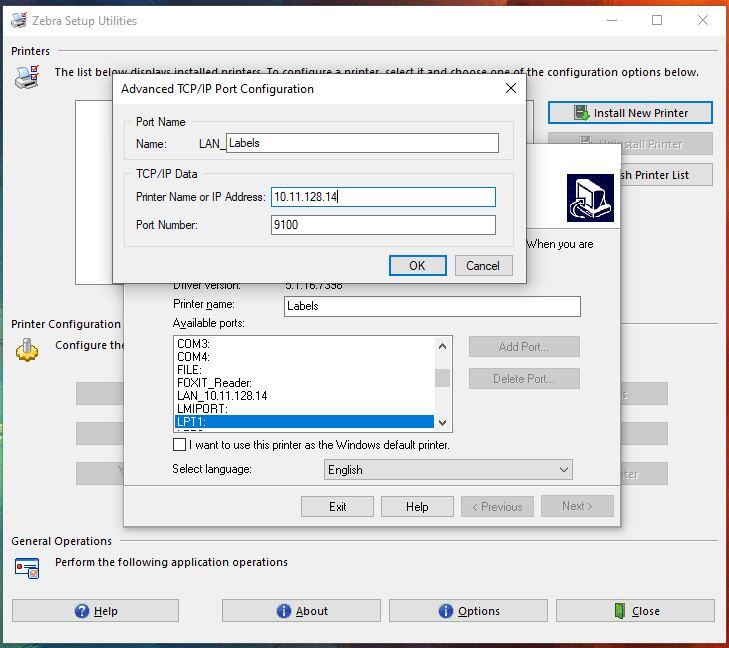Open the Options dialog
The width and height of the screenshot is (729, 648).
[x=468, y=611]
